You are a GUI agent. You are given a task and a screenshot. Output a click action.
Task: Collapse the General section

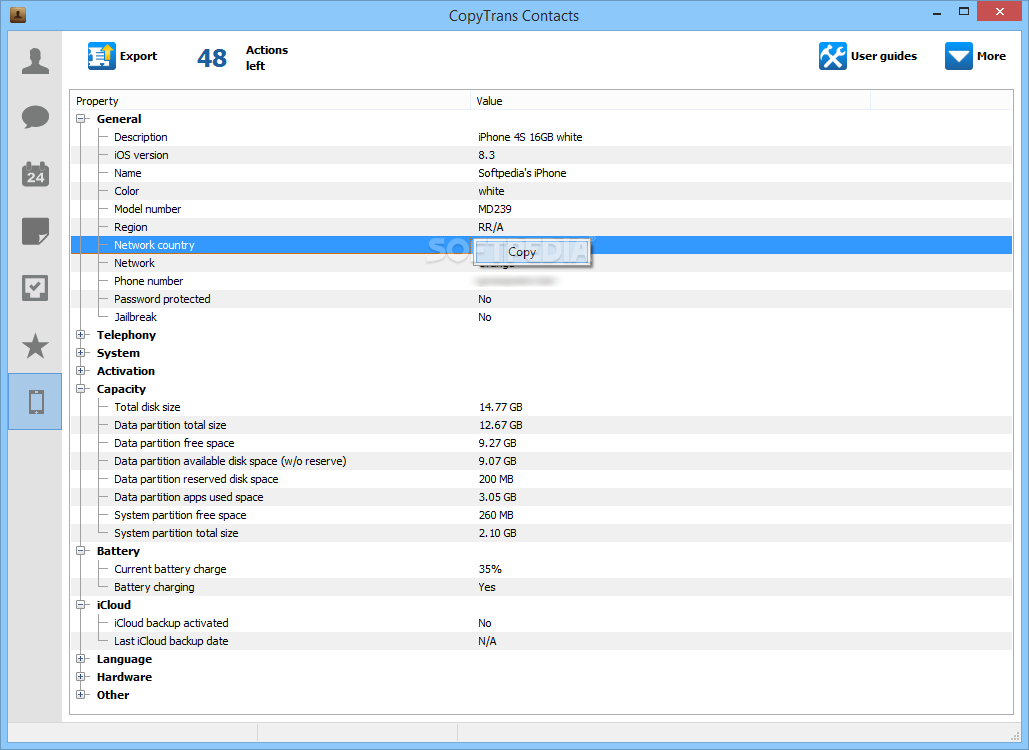(x=81, y=119)
